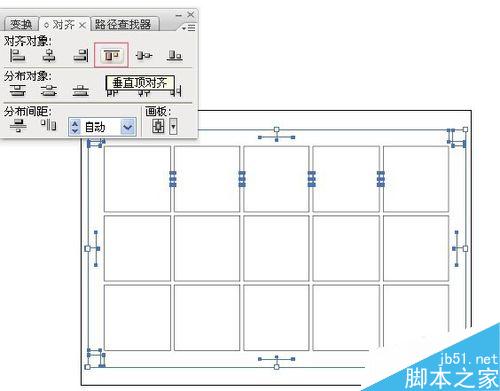Click the horizontal align center icon
This screenshot has height=391, width=500.
point(49,55)
